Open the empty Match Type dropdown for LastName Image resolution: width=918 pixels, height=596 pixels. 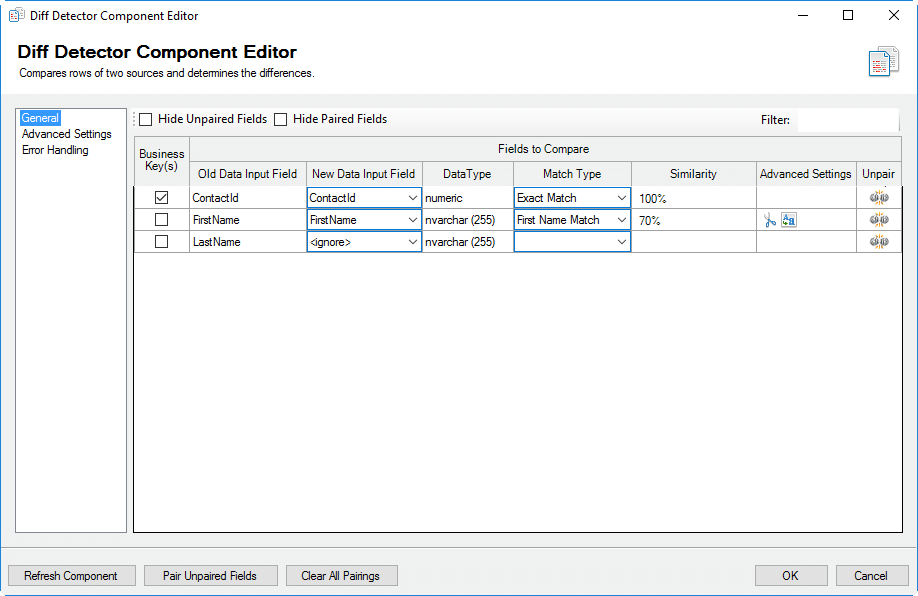[x=624, y=241]
